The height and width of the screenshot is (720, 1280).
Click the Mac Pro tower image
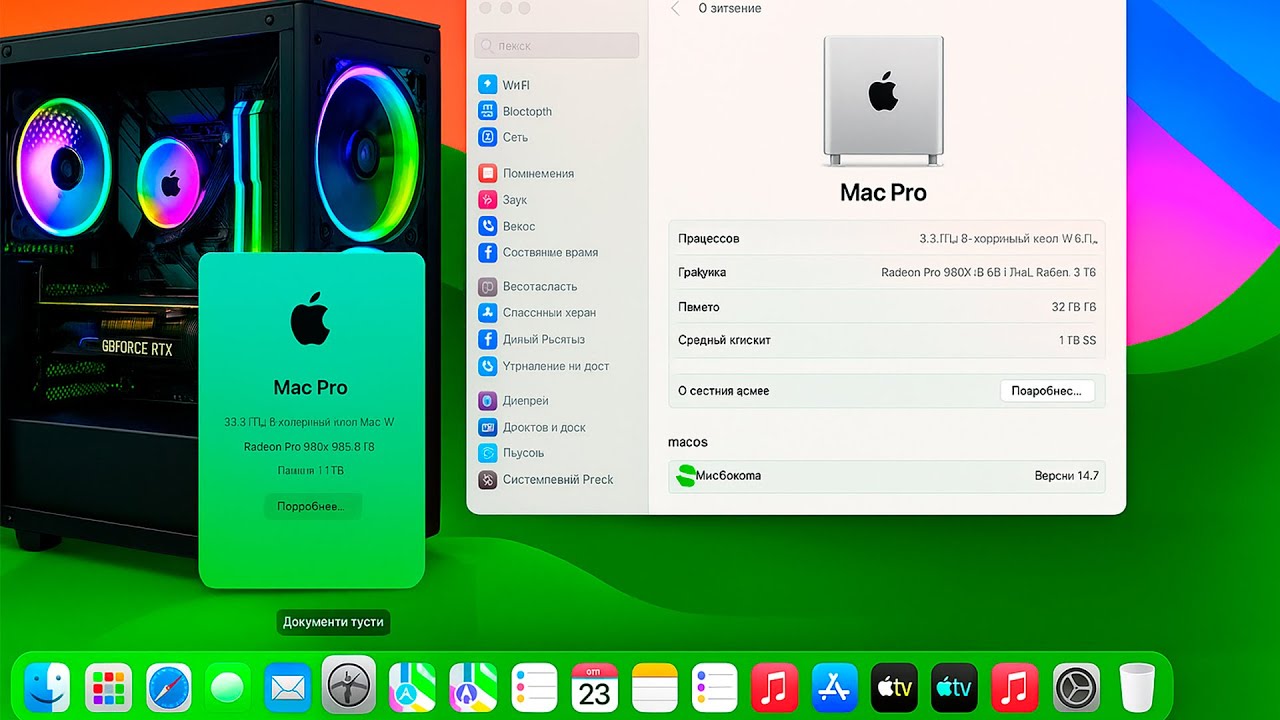point(883,100)
